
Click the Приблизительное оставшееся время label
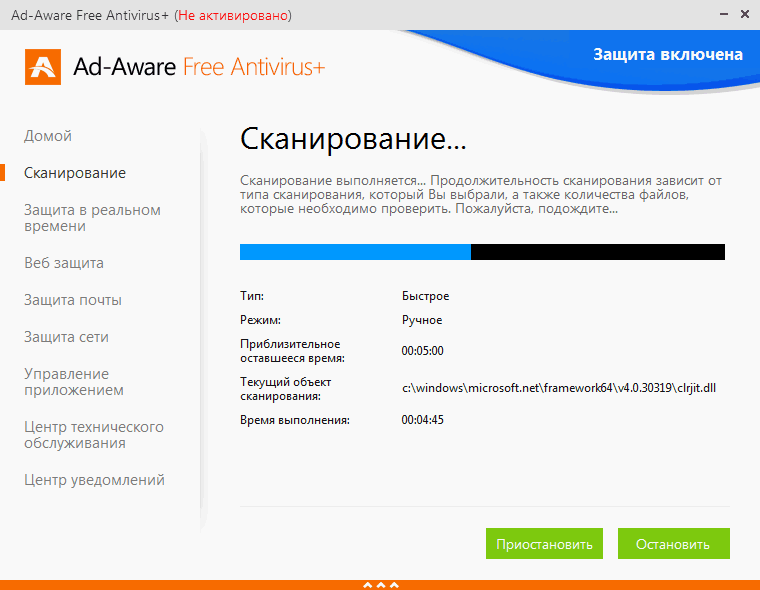pos(292,351)
